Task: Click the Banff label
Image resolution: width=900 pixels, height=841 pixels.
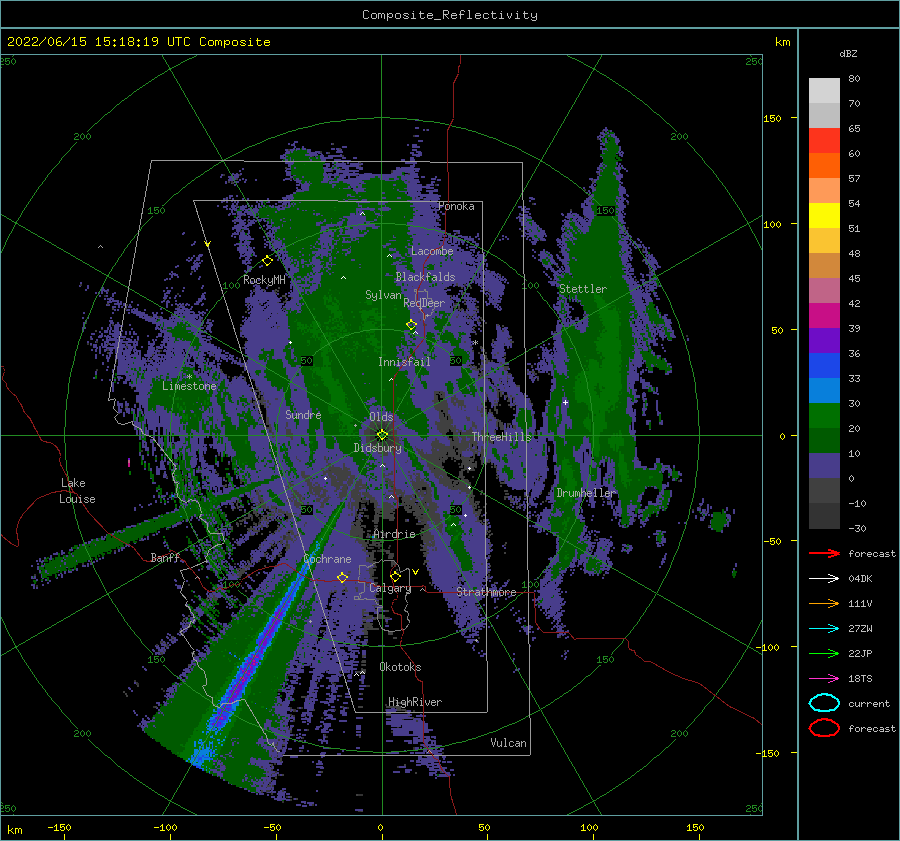Action: point(165,557)
